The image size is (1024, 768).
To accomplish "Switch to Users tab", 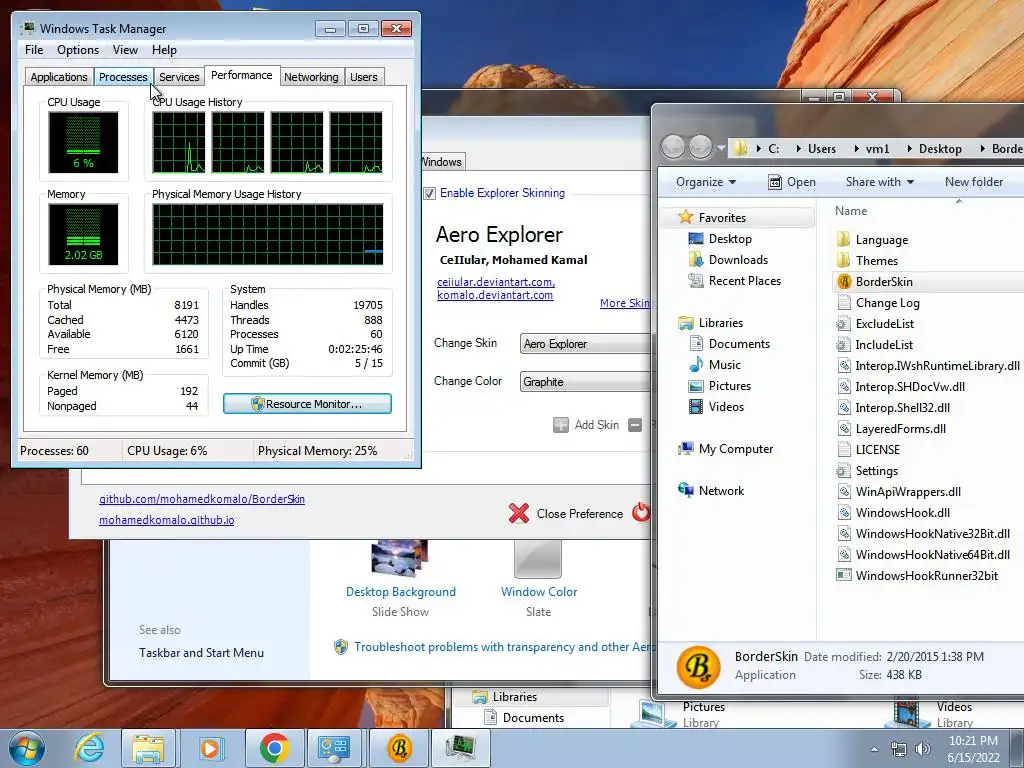I will [x=364, y=77].
